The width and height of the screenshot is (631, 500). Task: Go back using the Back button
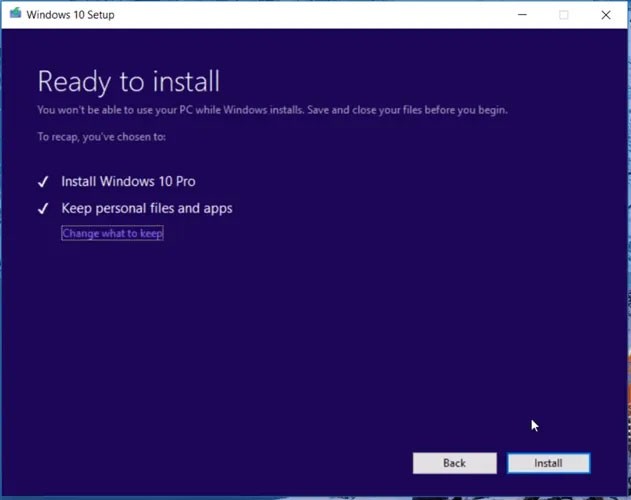pyautogui.click(x=454, y=463)
